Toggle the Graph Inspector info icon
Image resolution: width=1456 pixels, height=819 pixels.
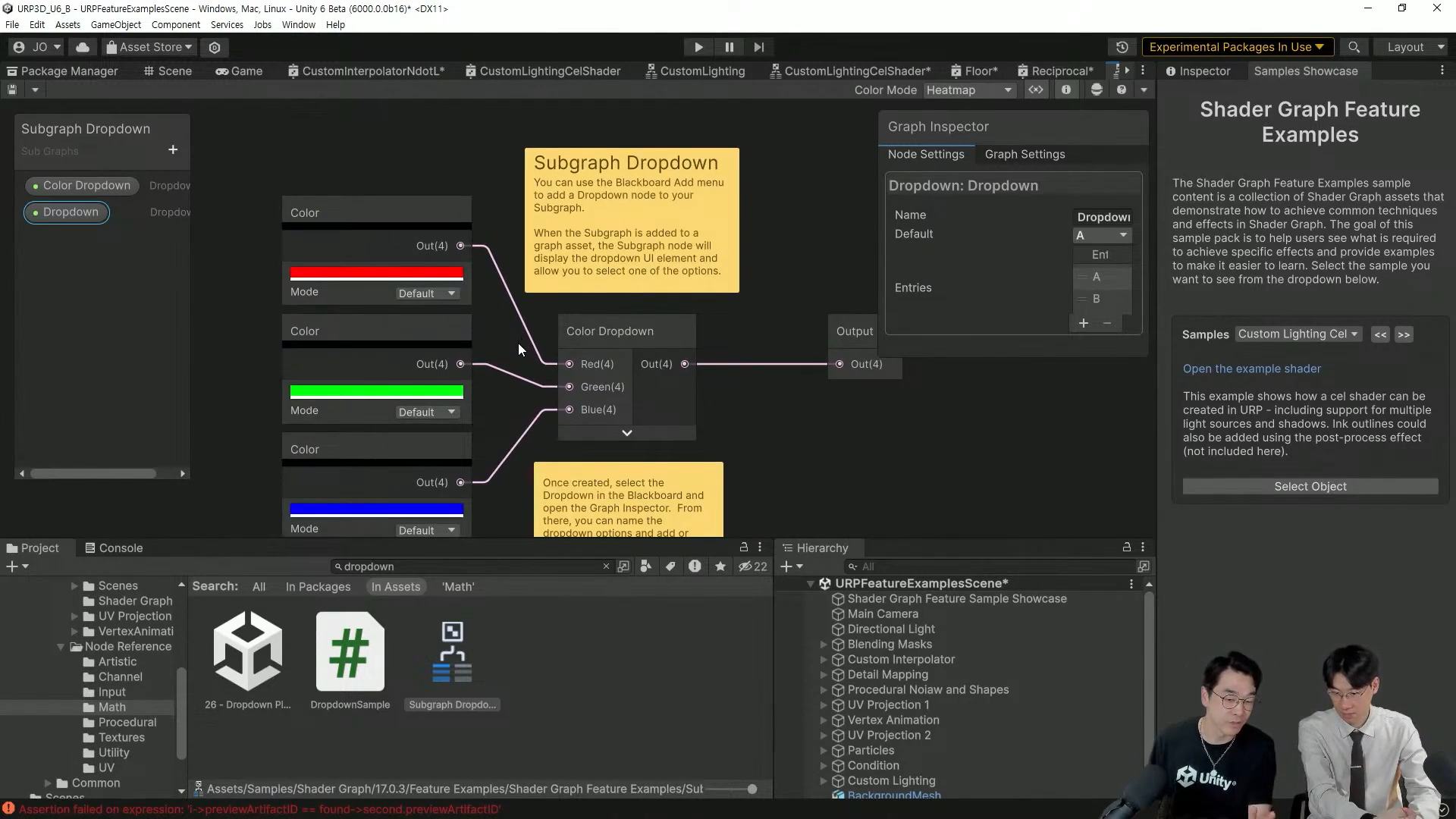click(x=1066, y=89)
